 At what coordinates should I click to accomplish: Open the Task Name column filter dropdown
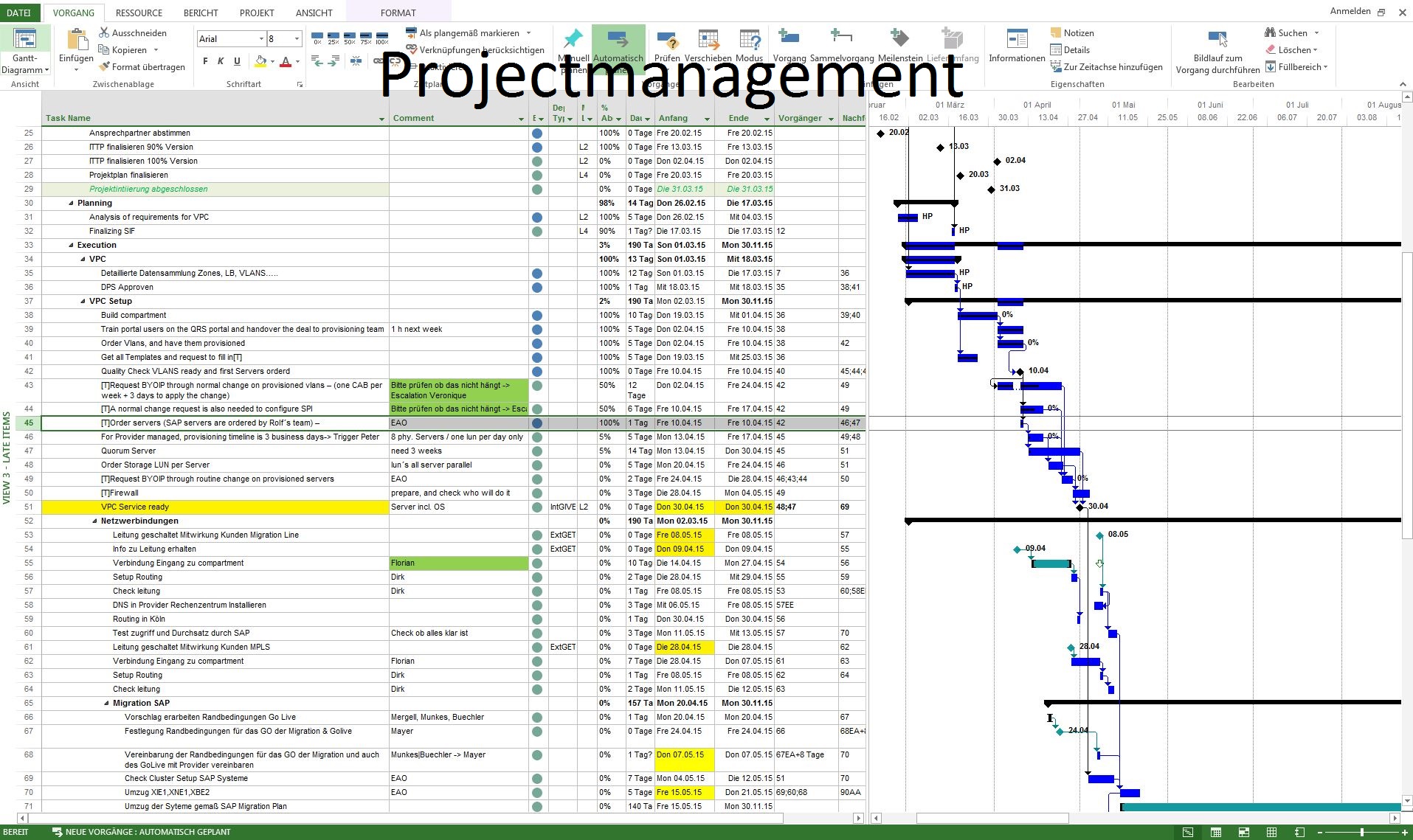coord(381,119)
